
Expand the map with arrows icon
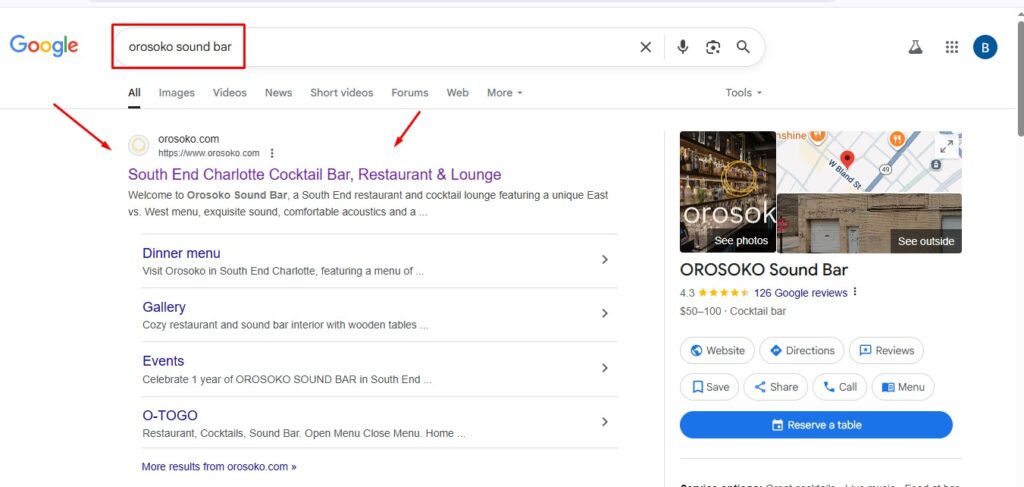tap(945, 147)
